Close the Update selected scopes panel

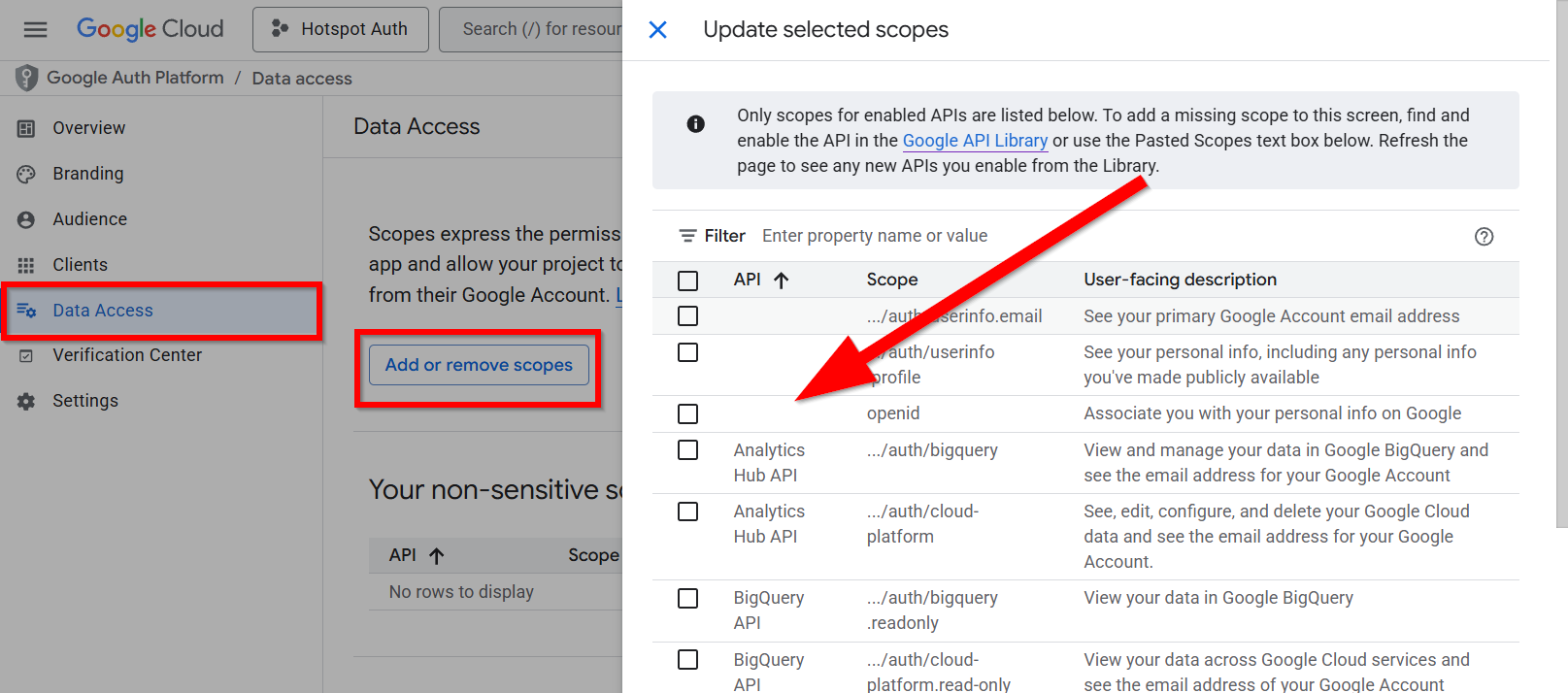tap(657, 30)
